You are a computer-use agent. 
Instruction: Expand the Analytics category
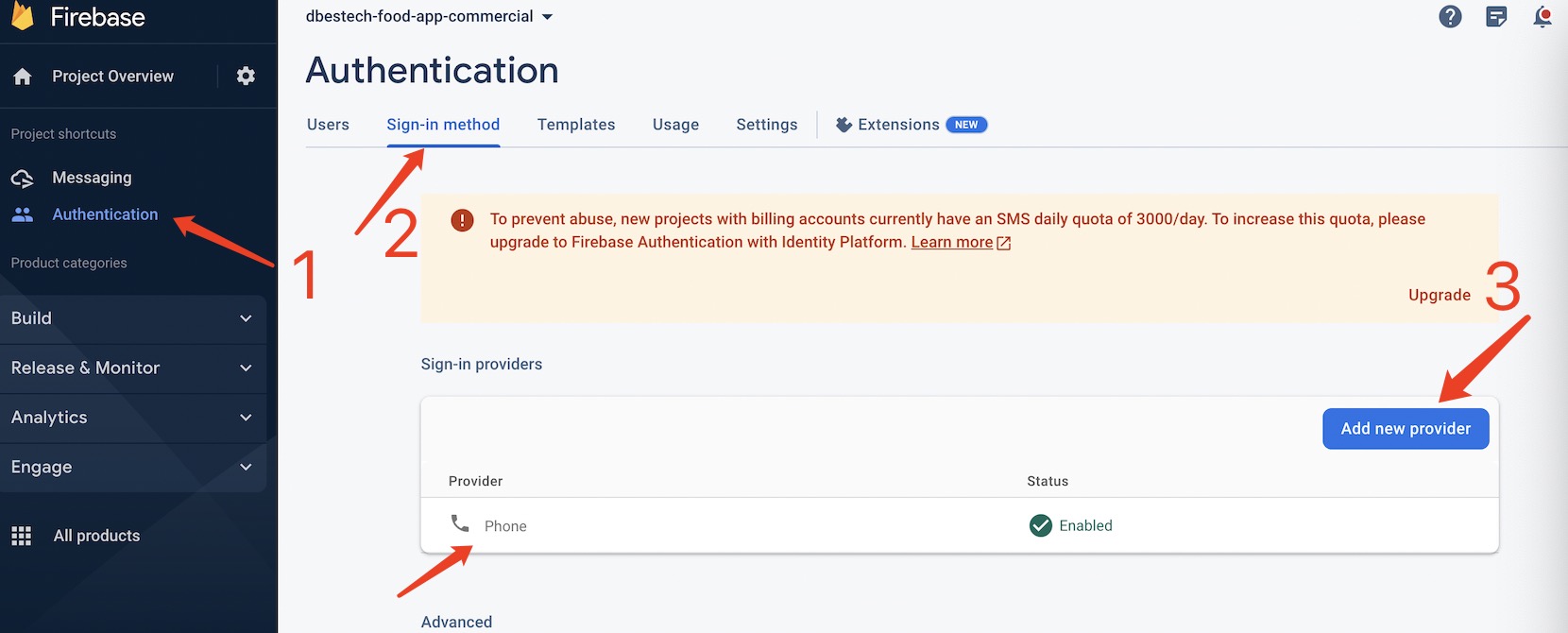pyautogui.click(x=133, y=418)
